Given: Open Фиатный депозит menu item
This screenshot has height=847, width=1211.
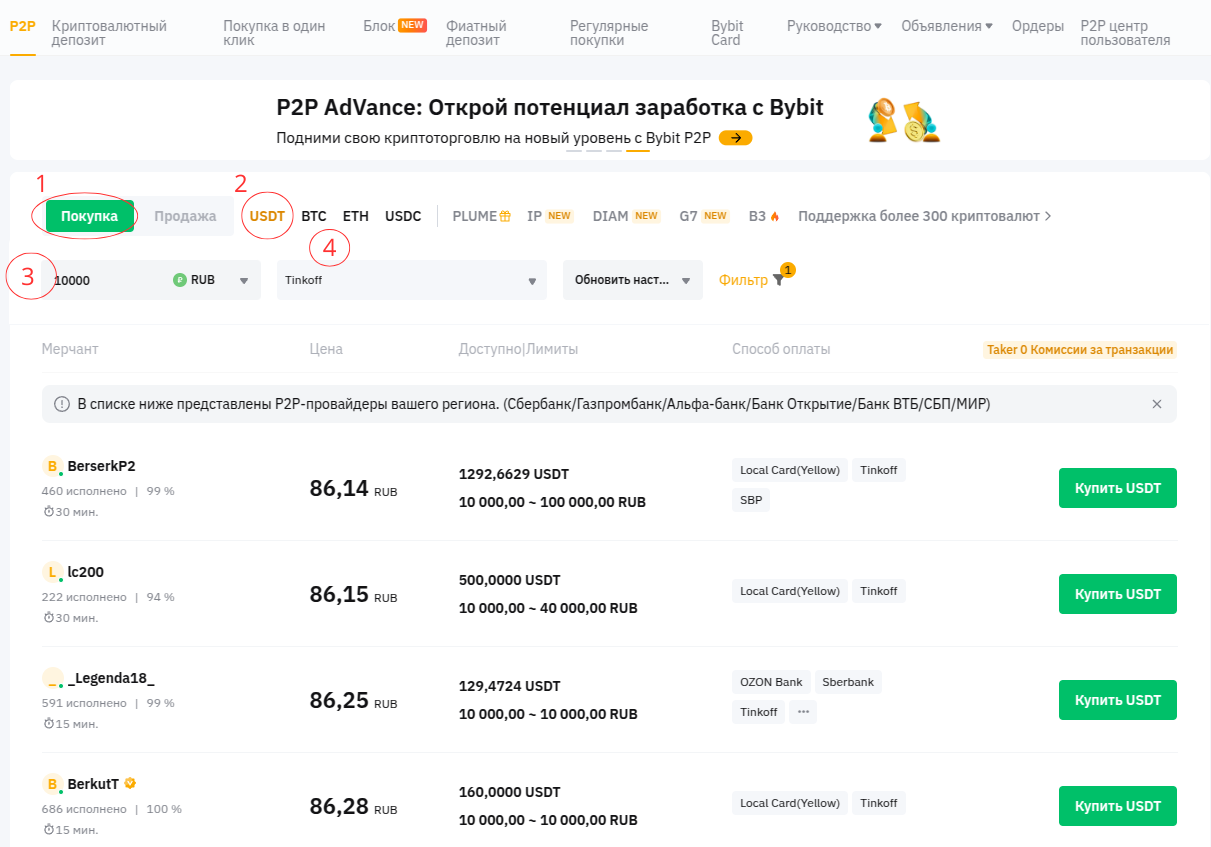Looking at the screenshot, I should click(476, 33).
